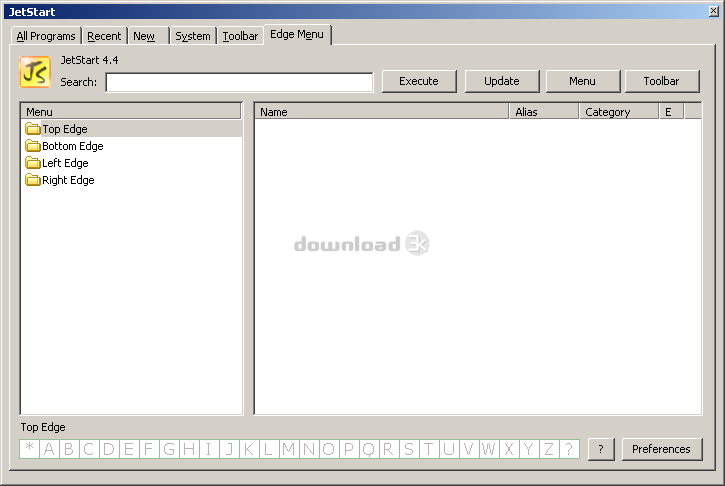Filter by letter T

tap(429, 449)
